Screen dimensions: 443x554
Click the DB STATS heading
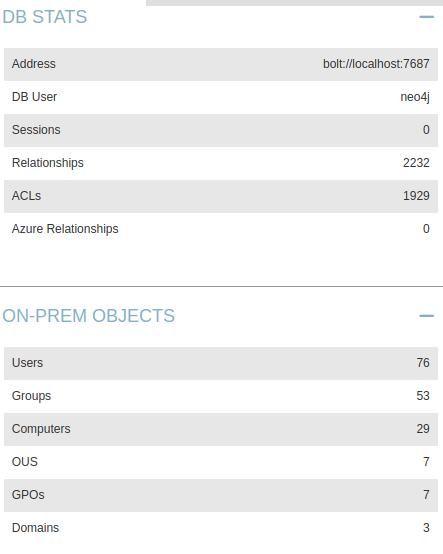tap(45, 17)
